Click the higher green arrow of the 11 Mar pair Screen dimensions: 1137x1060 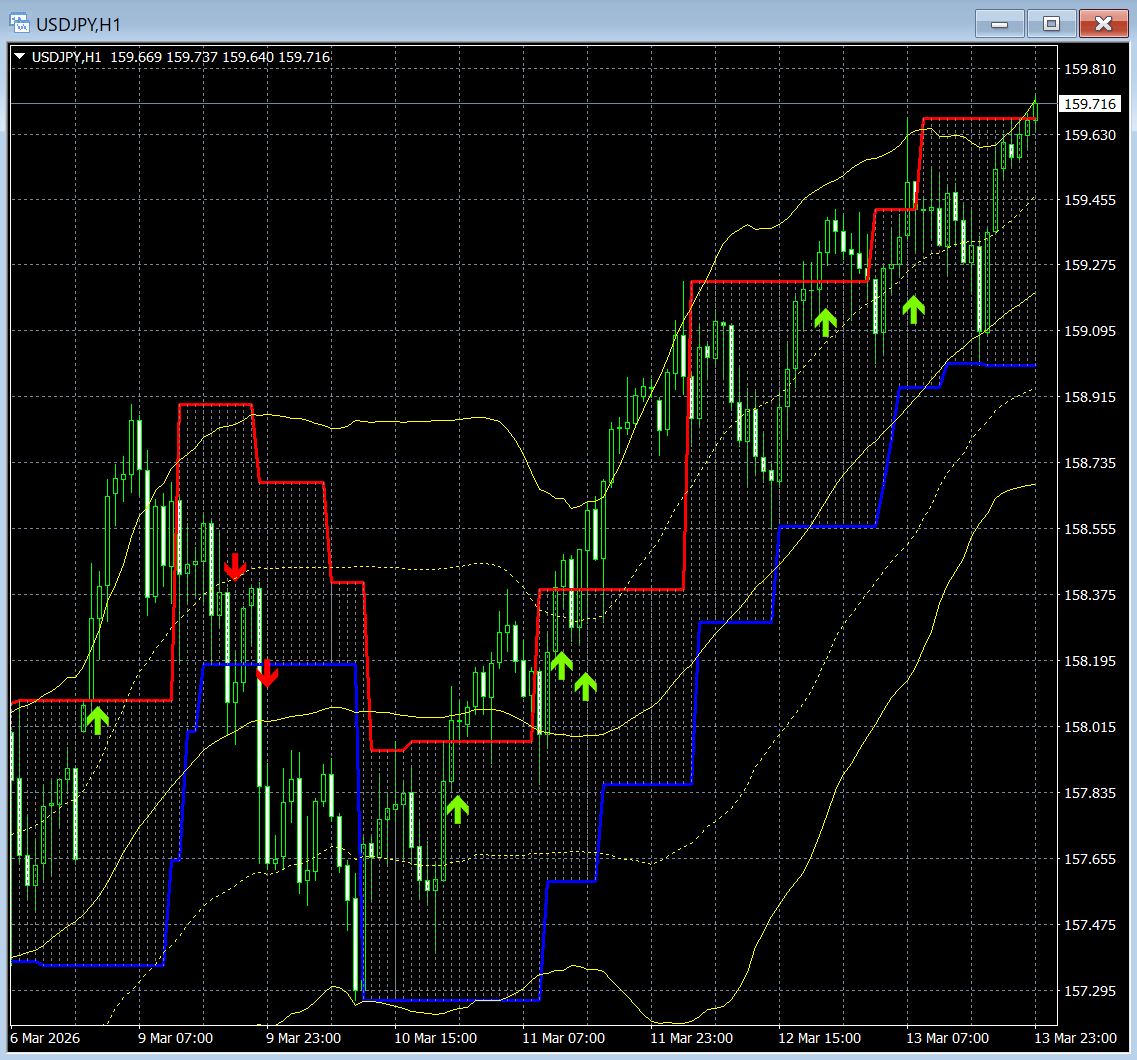561,666
